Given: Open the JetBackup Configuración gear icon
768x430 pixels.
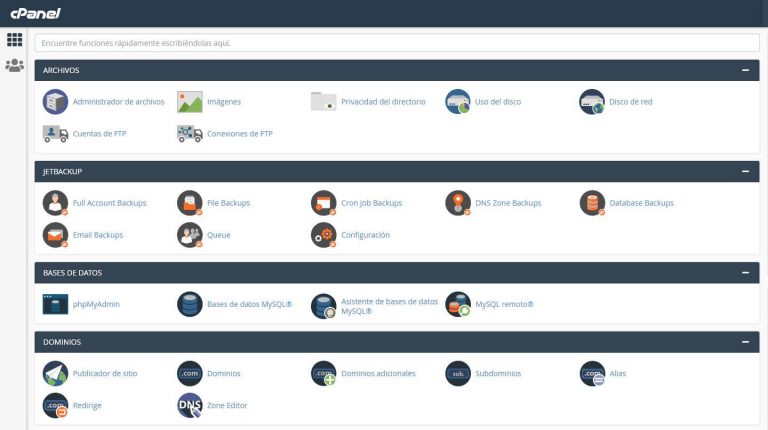Looking at the screenshot, I should 323,235.
